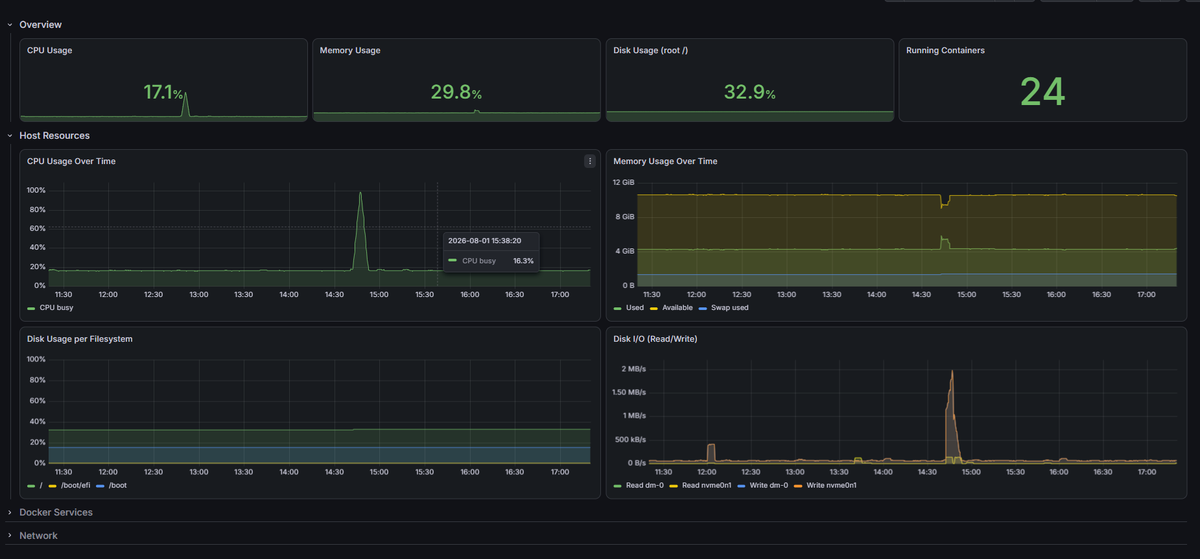This screenshot has width=1200, height=559.
Task: Toggle the Available series in memory legend
Action: 677,308
